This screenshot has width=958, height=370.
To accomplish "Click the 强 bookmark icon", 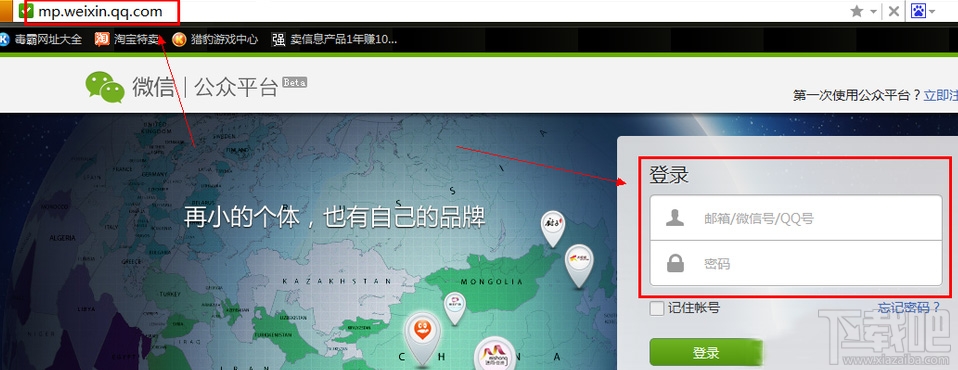I will (x=279, y=40).
